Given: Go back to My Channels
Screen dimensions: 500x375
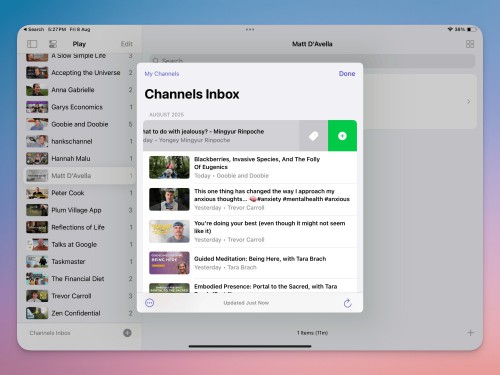Looking at the screenshot, I should (x=162, y=74).
